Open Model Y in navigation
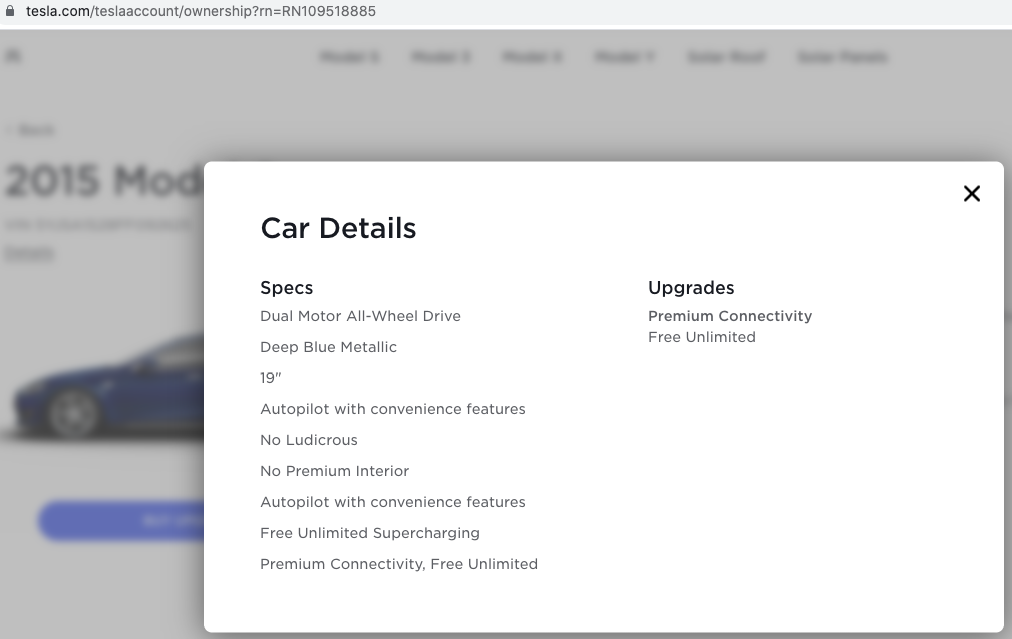 pos(624,57)
